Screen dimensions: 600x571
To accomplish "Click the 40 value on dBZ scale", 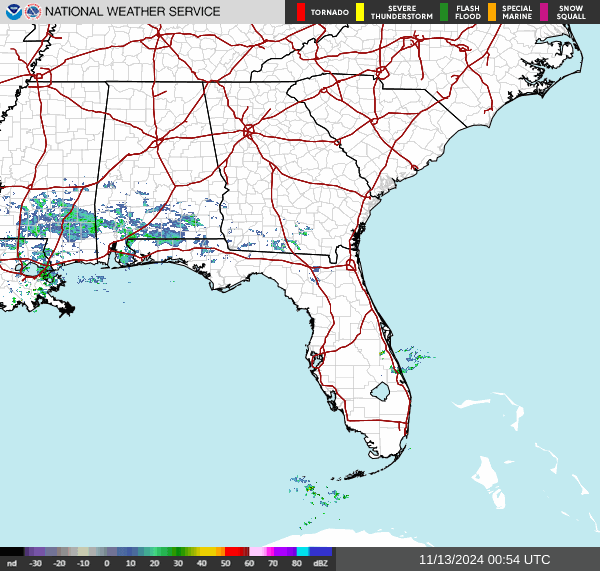I will [x=202, y=563].
